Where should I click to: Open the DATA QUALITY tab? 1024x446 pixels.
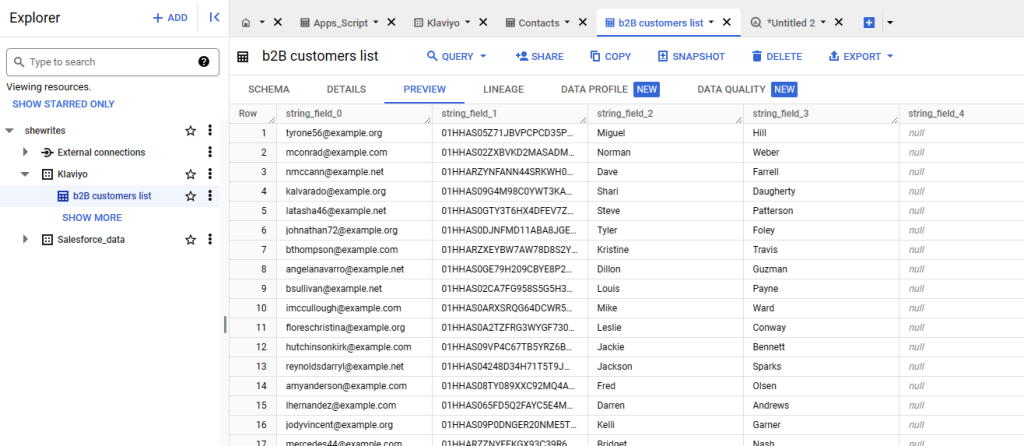coord(747,89)
